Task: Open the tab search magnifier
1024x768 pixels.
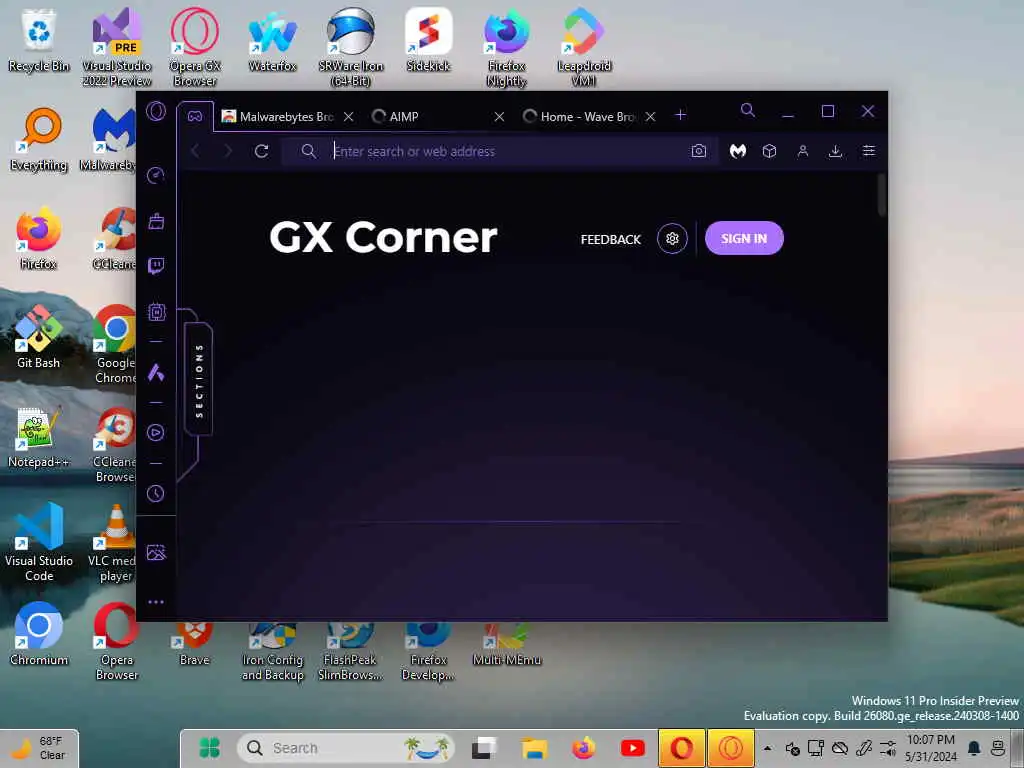Action: pos(748,110)
